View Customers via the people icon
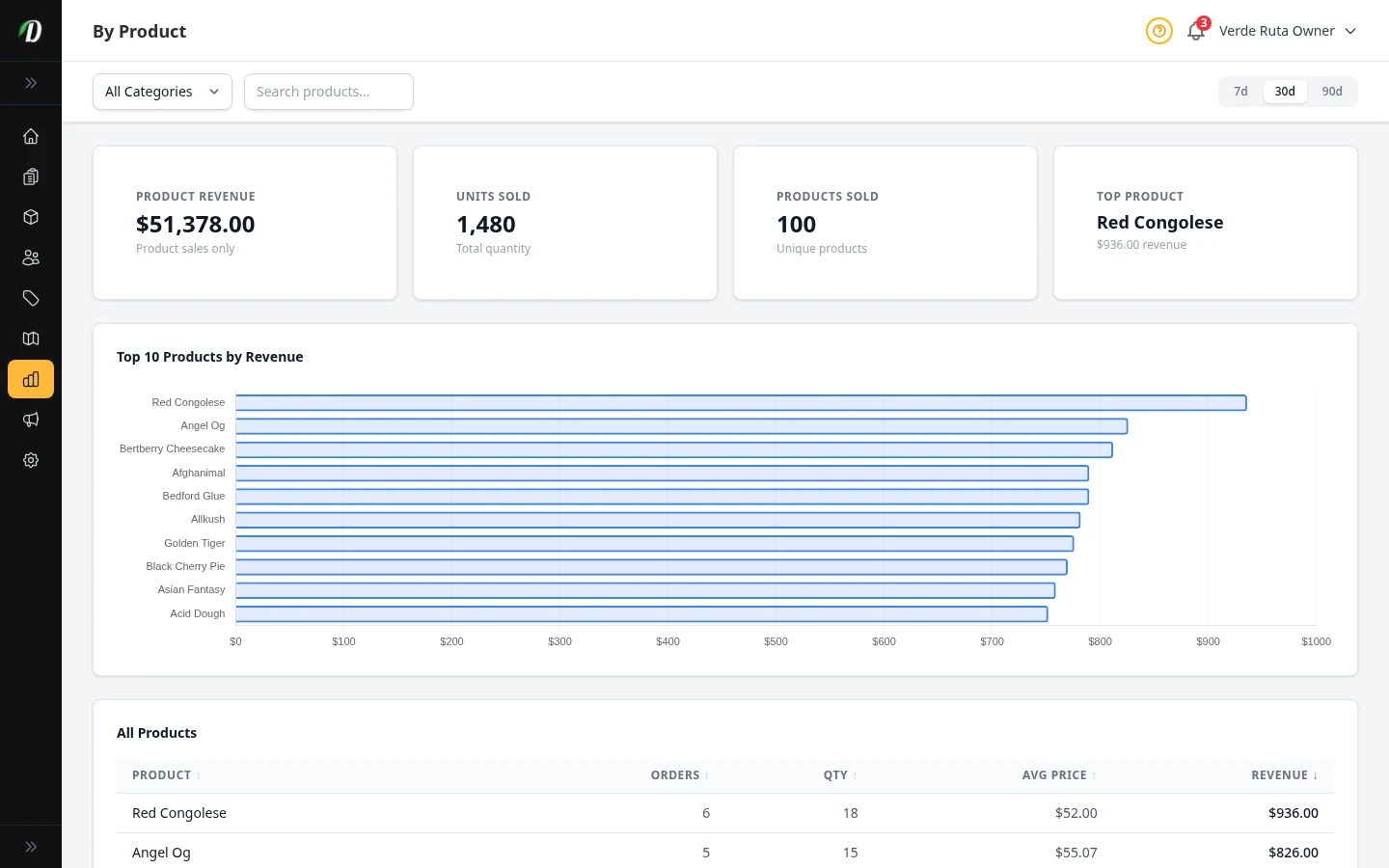Viewport: 1389px width, 868px height. point(31,258)
